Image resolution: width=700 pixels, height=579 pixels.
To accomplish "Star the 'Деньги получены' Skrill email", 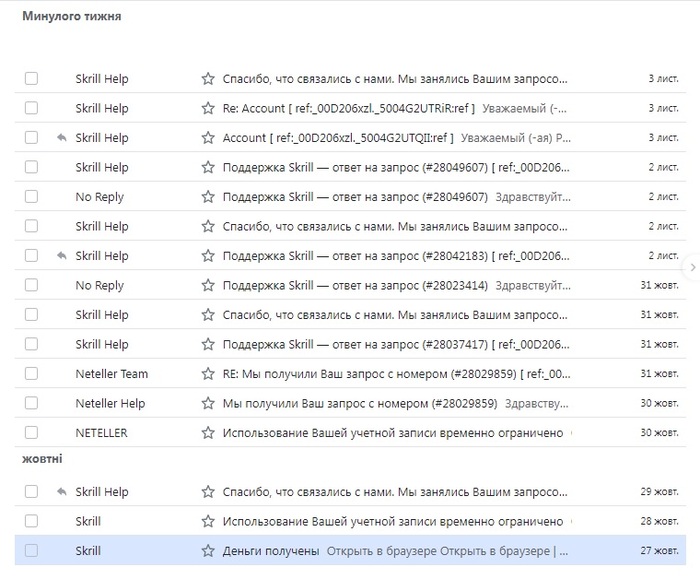I will tap(208, 551).
